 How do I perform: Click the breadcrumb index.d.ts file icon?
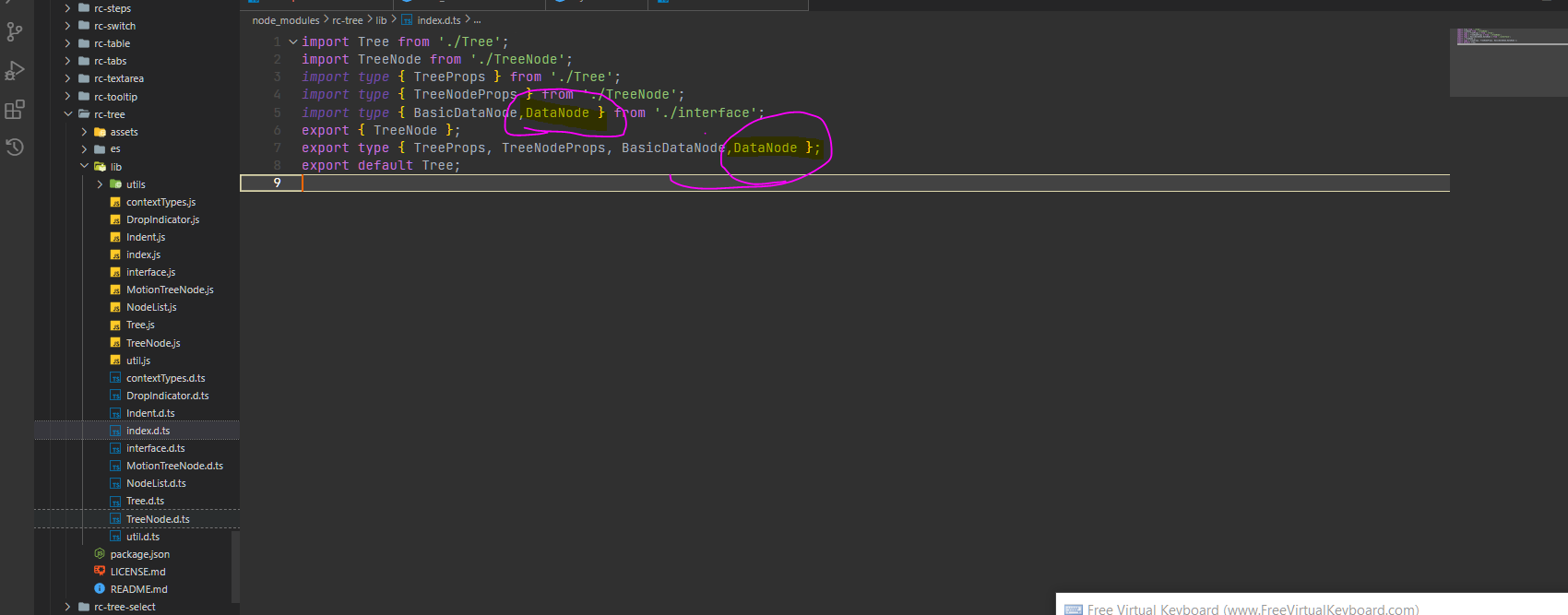(407, 20)
